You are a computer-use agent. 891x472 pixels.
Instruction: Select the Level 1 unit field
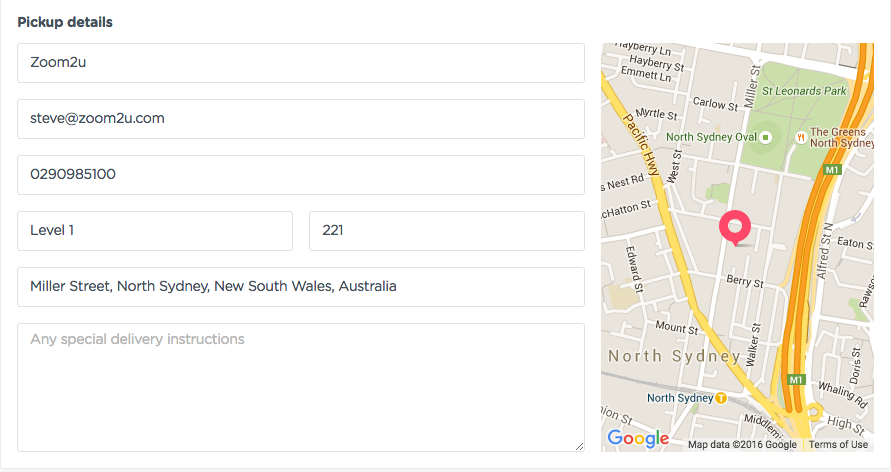tap(155, 231)
